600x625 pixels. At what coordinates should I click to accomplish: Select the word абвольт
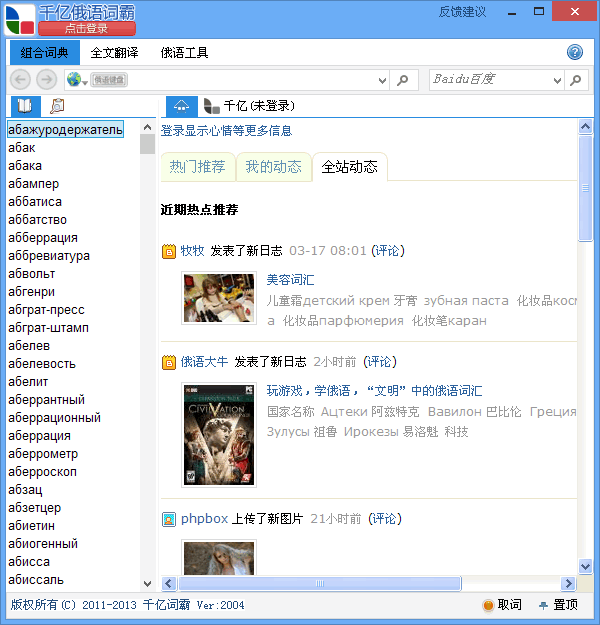31,274
